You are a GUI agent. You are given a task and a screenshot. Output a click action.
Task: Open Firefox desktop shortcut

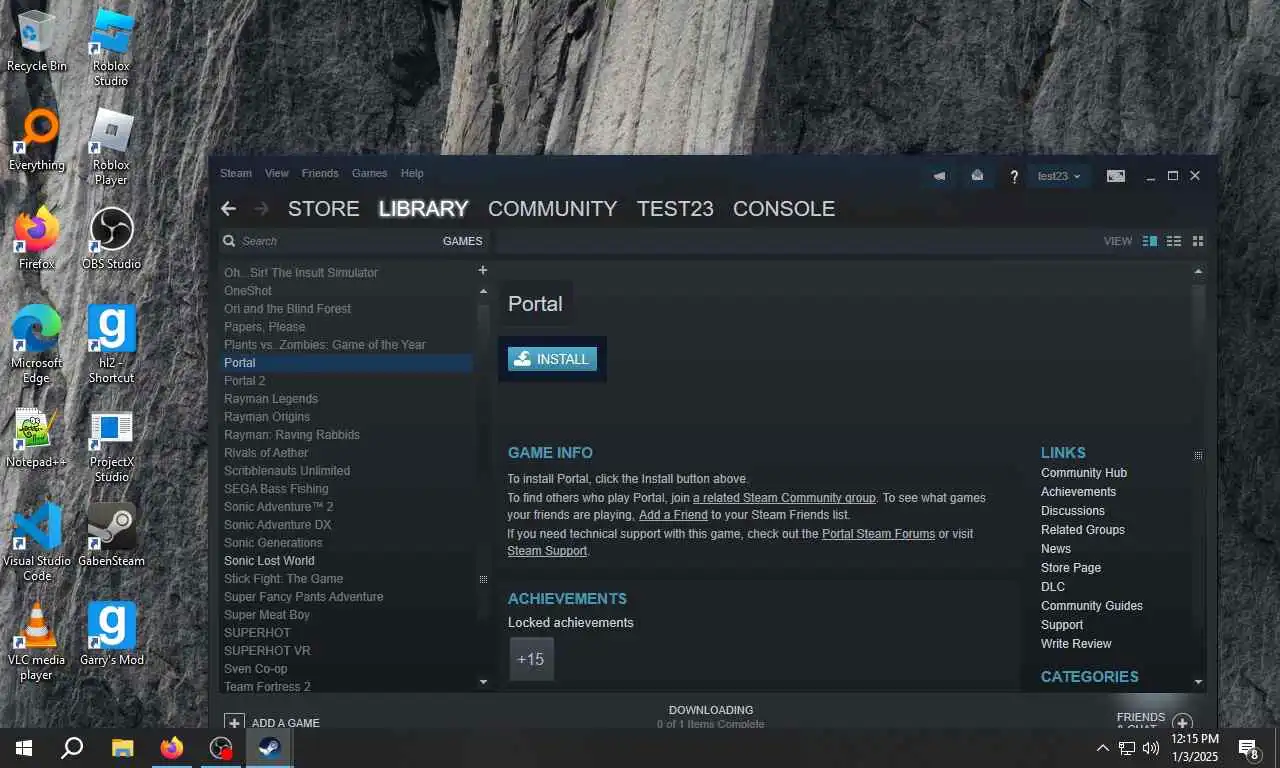click(x=37, y=240)
